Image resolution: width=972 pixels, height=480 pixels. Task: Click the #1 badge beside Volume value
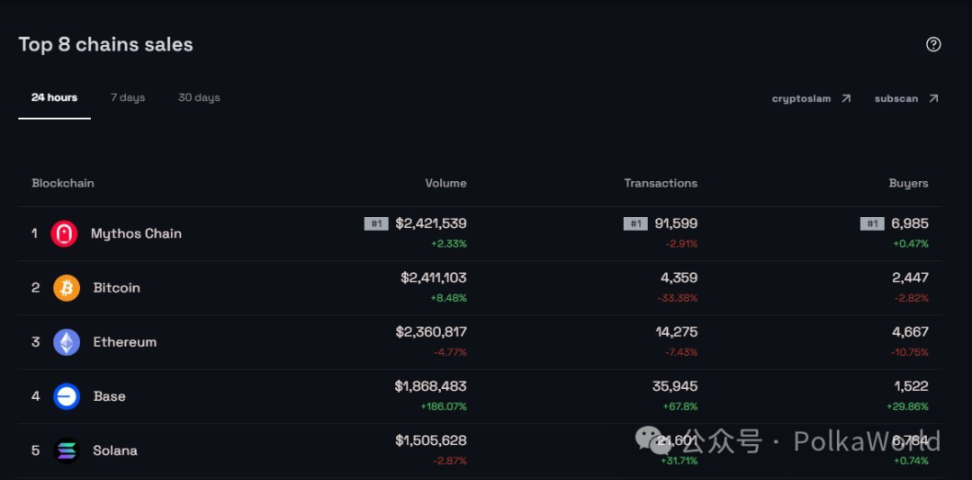coord(376,224)
